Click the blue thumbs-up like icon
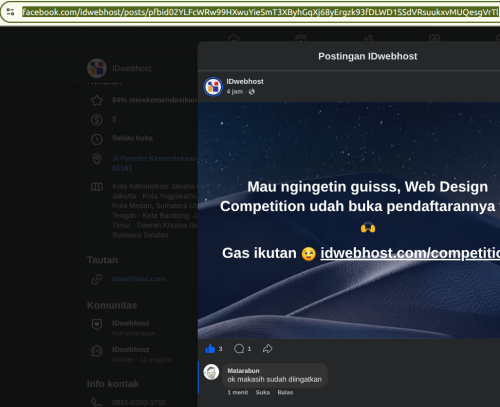The width and height of the screenshot is (500, 407). 210,349
